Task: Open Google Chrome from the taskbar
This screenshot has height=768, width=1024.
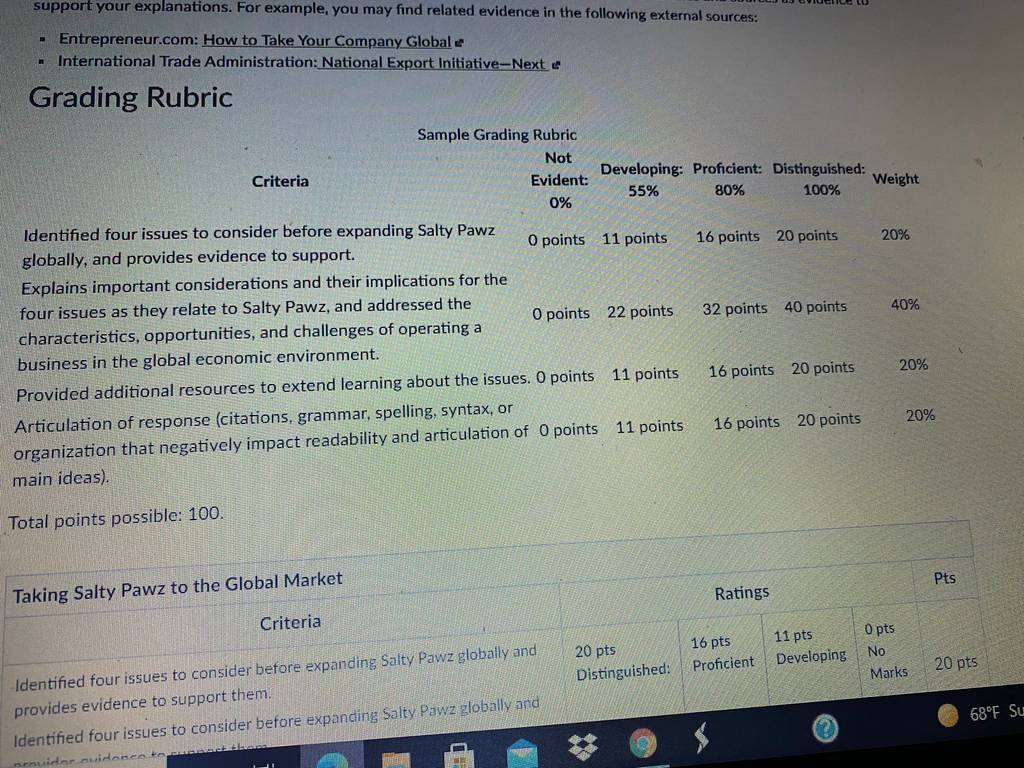Action: [643, 743]
